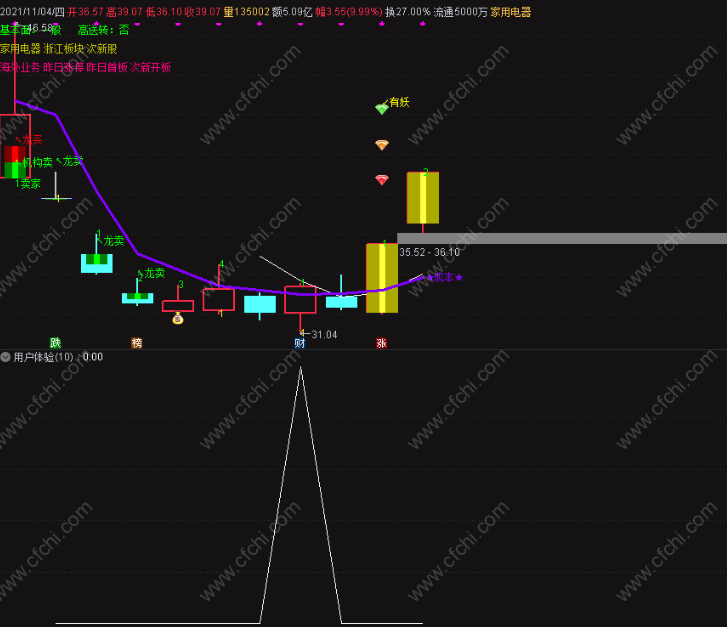
Task: Click the red hollow candle above the 财 marker
Action: coord(300,300)
